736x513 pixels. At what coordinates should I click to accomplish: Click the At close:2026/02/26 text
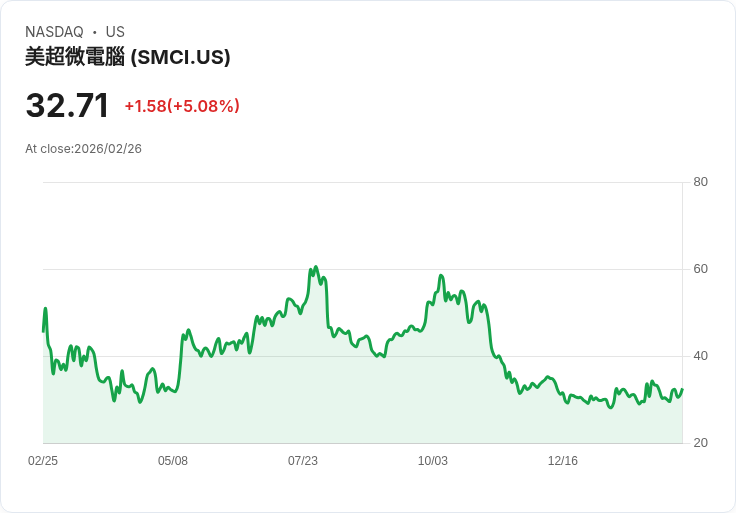84,149
